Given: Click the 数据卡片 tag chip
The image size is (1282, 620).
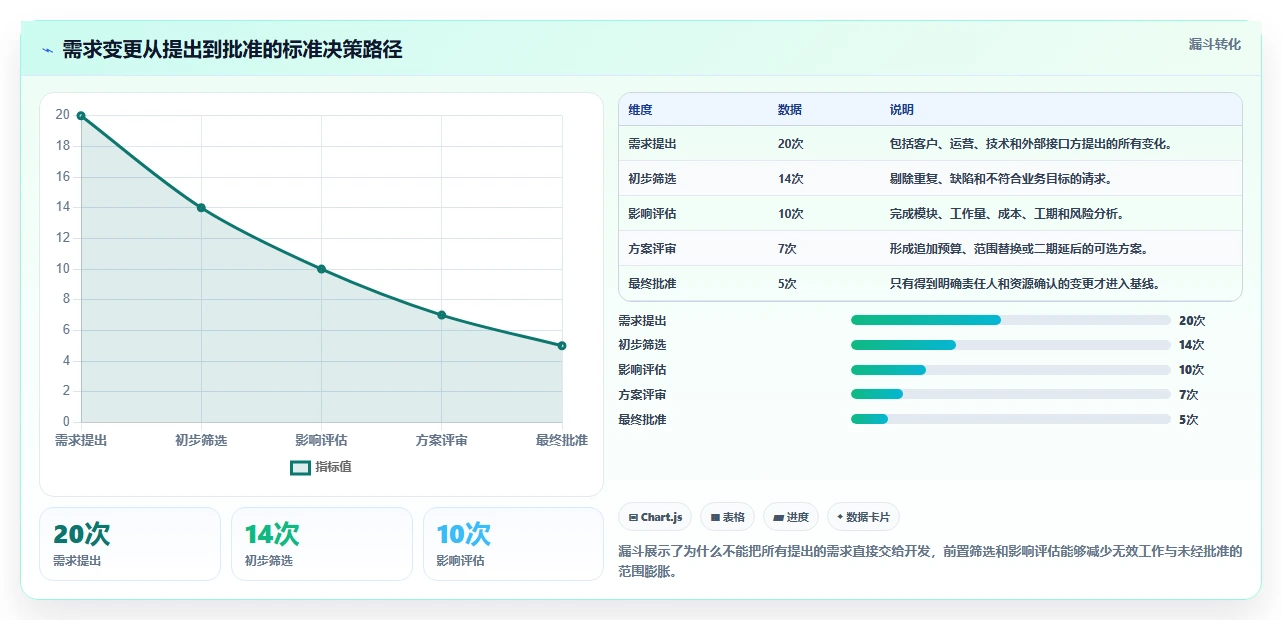Looking at the screenshot, I should click(x=863, y=517).
